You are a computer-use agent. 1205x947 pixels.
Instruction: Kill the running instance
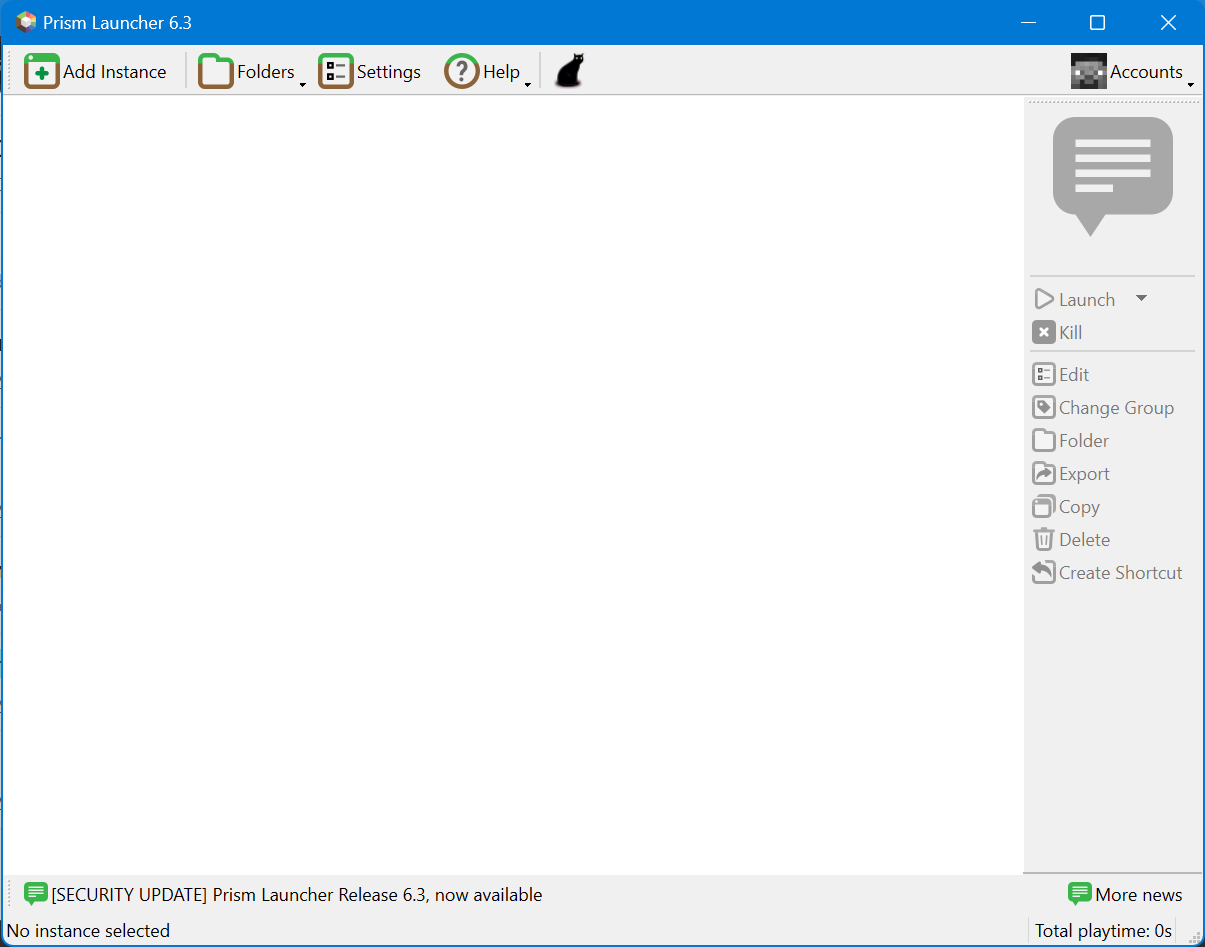point(1058,332)
